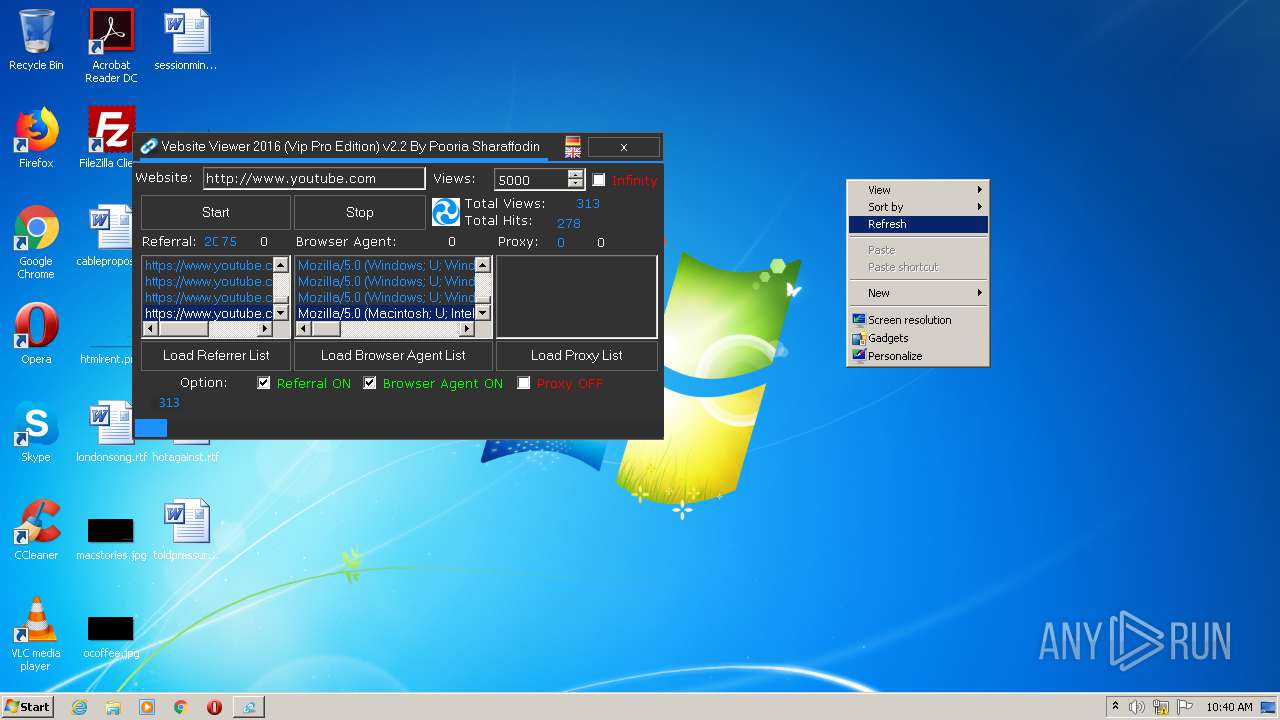Select the VLC media player shortcut

(36, 634)
